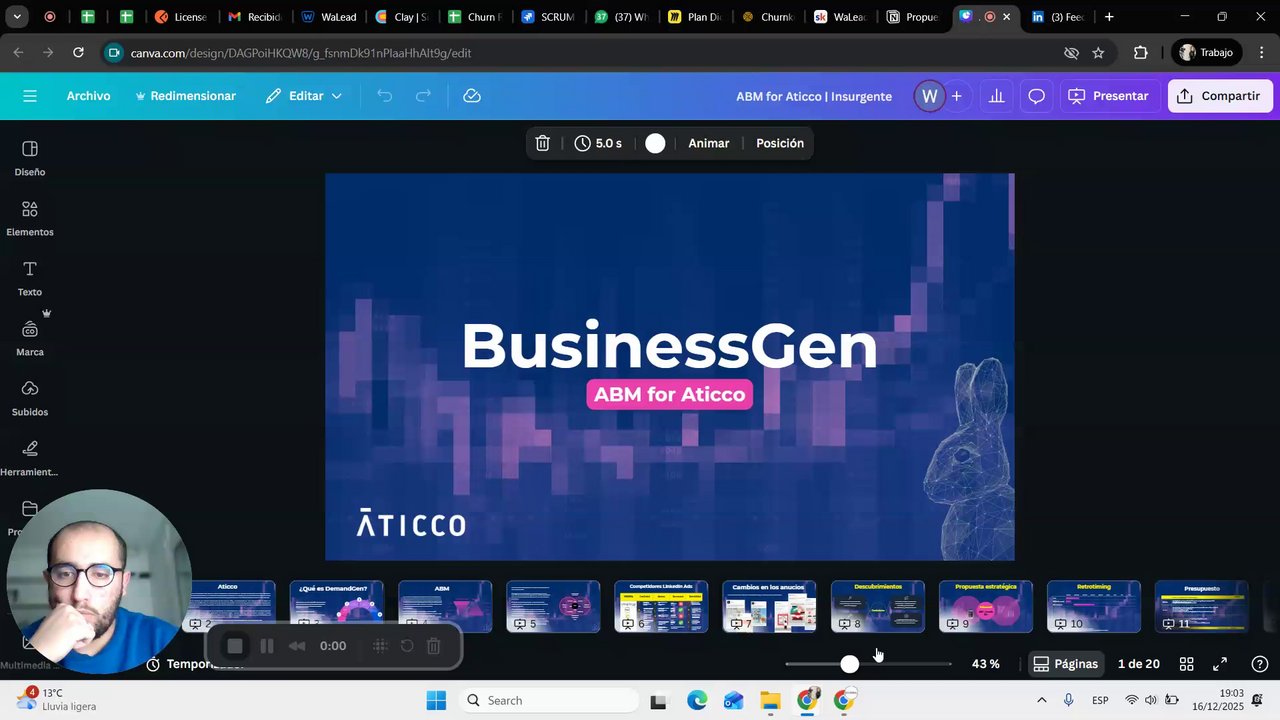Open the comments speech bubble icon
Viewport: 1280px width, 720px height.
click(1037, 96)
